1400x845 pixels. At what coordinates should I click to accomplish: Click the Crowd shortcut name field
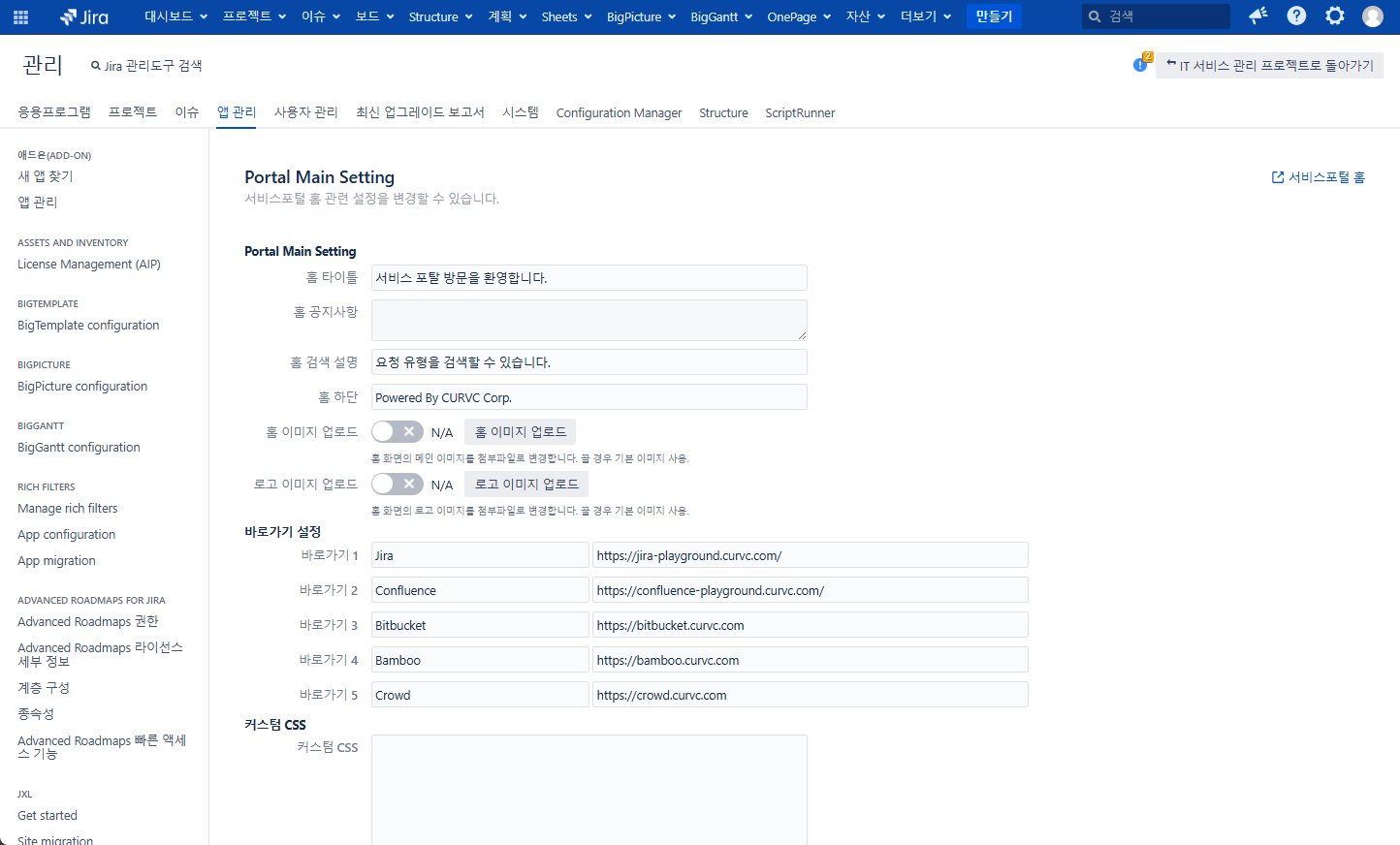[480, 695]
